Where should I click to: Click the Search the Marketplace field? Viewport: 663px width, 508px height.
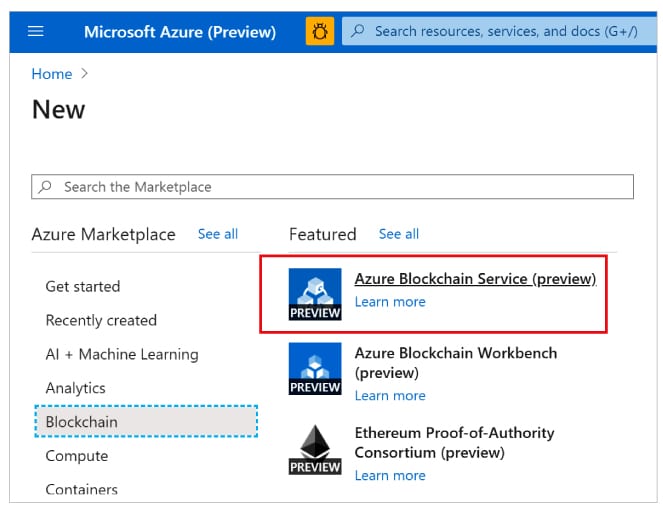click(340, 187)
